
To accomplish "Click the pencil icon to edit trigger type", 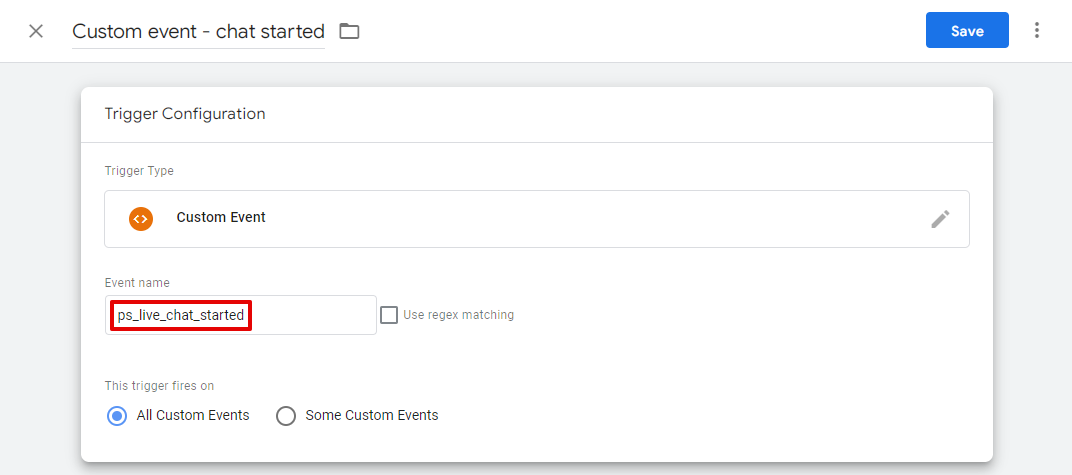I will [x=940, y=219].
